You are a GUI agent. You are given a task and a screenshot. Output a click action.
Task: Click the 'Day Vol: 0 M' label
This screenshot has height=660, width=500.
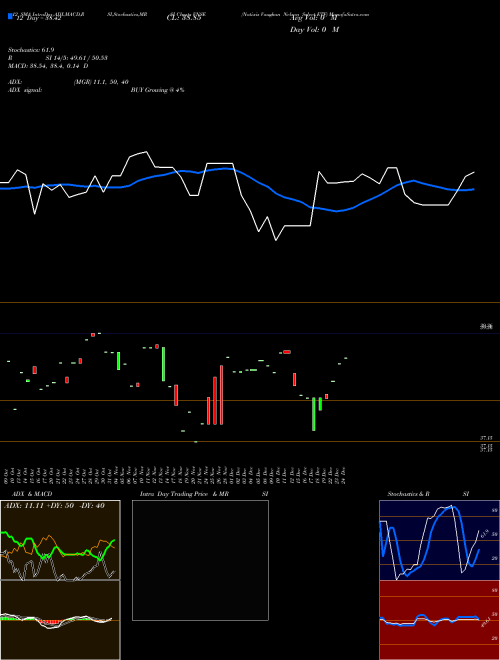pos(314,29)
